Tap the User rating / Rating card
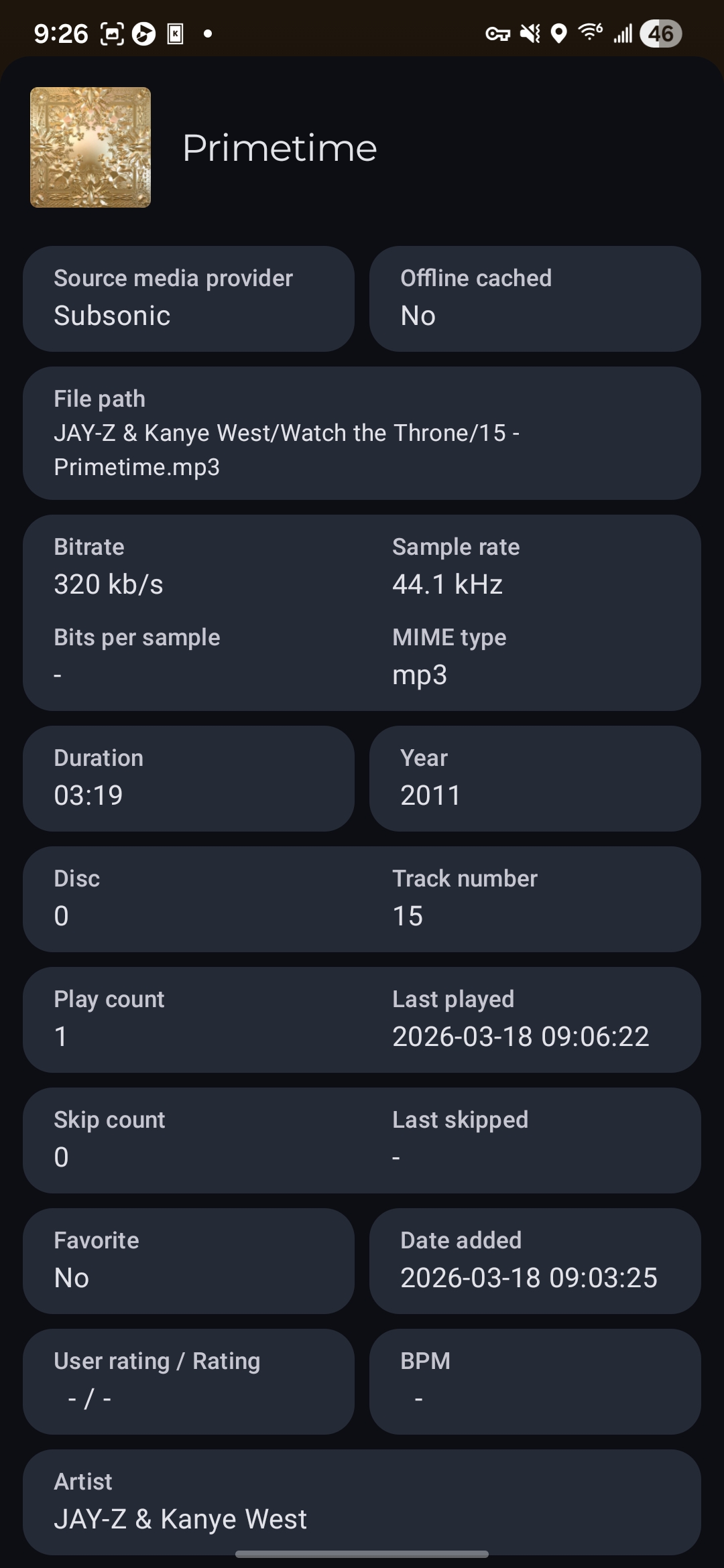The height and width of the screenshot is (1568, 724). click(188, 1381)
